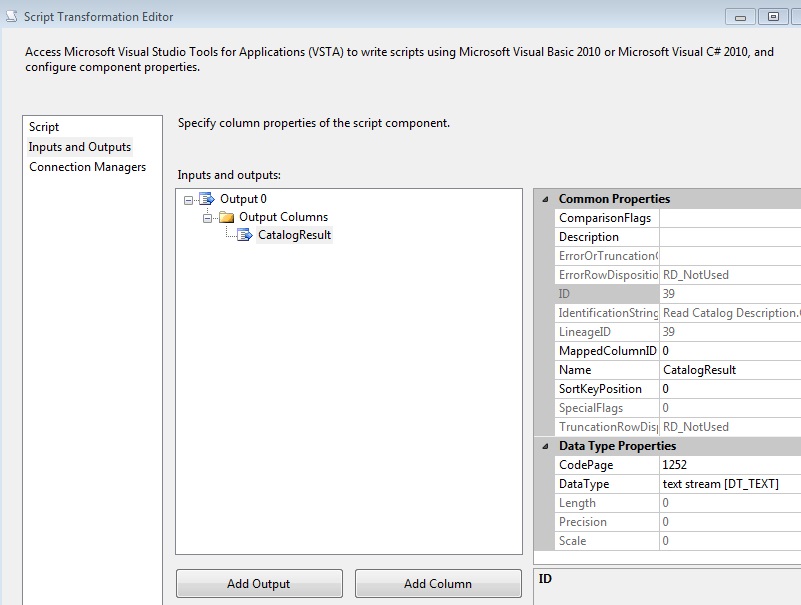Collapse the Common Properties section
801x605 pixels.
tap(545, 199)
